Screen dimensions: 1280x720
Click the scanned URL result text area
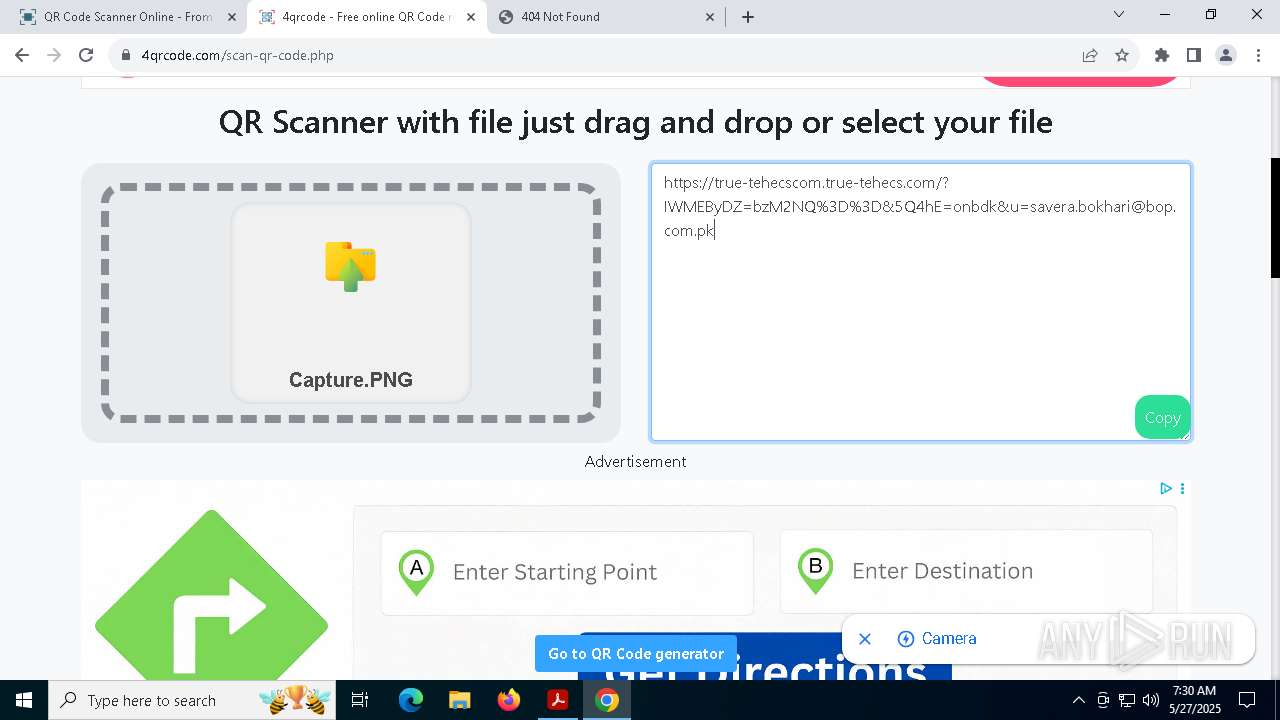click(x=920, y=302)
